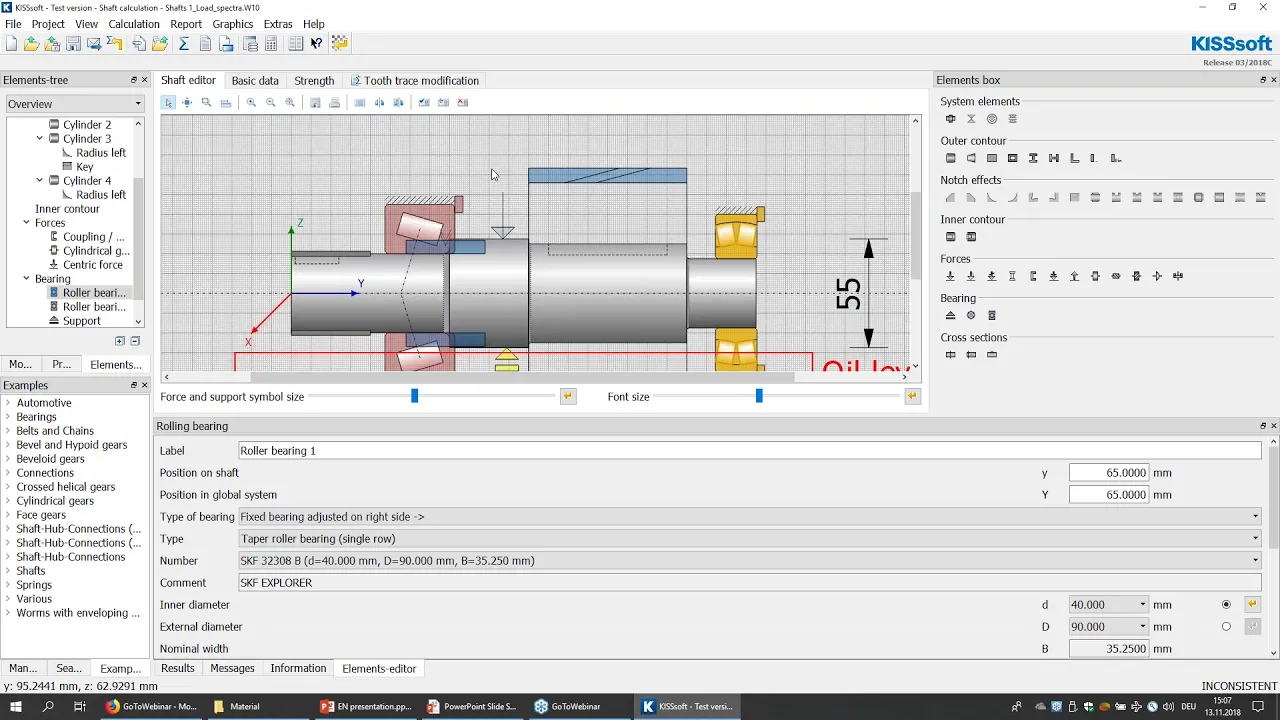Click the Position on shaft y field
The width and height of the screenshot is (1280, 720).
point(1109,473)
